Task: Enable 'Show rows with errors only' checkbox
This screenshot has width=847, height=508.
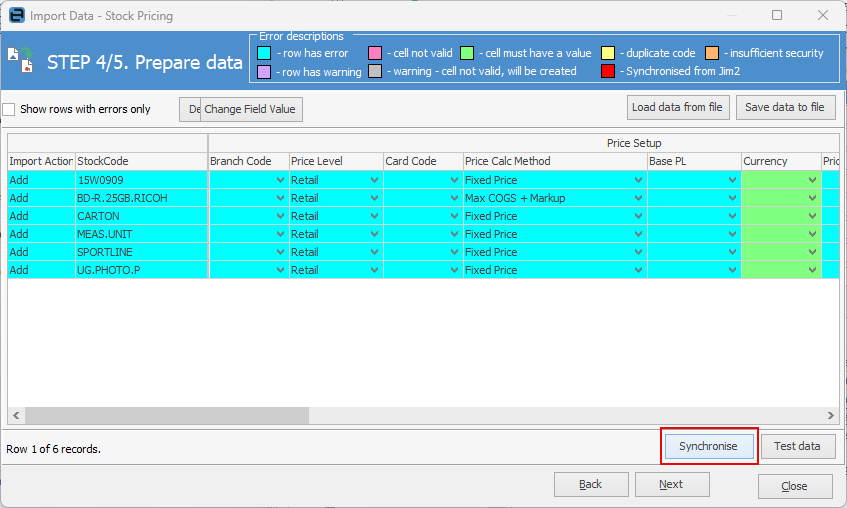Action: click(x=9, y=109)
